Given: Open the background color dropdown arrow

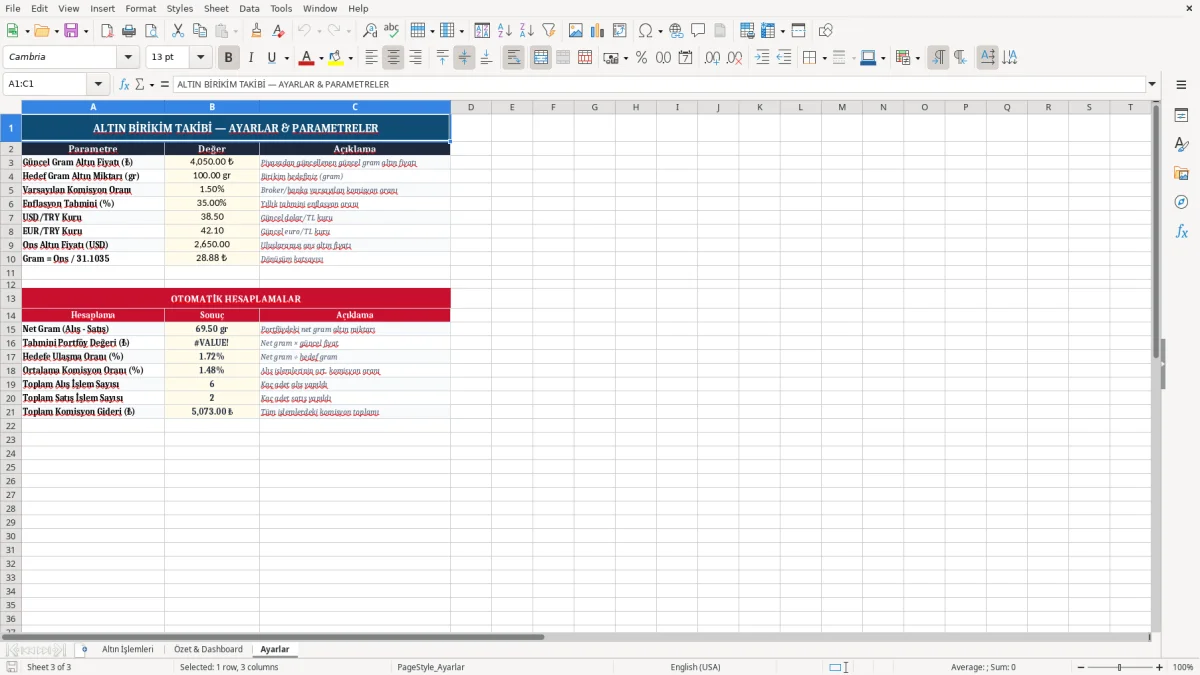Looking at the screenshot, I should pyautogui.click(x=350, y=58).
